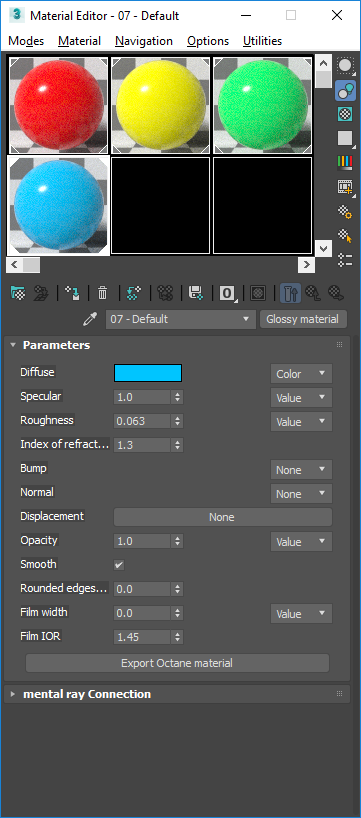Open the Material ID Channel flyout
The width and height of the screenshot is (361, 818).
coord(227,293)
